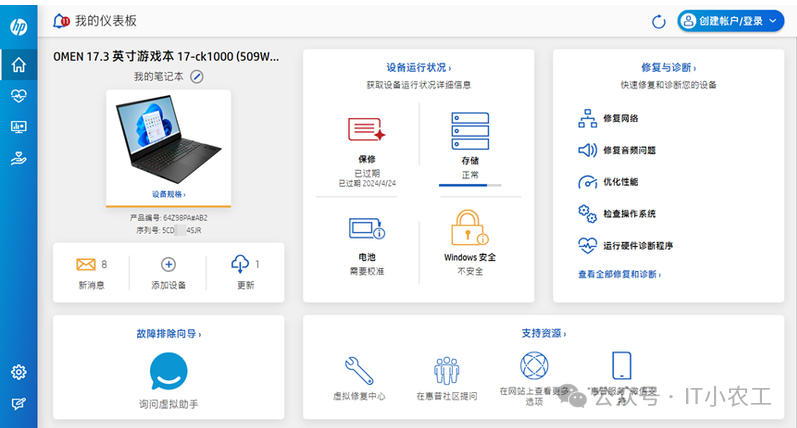Click the 设备规格 link
The image size is (797, 428).
click(168, 194)
